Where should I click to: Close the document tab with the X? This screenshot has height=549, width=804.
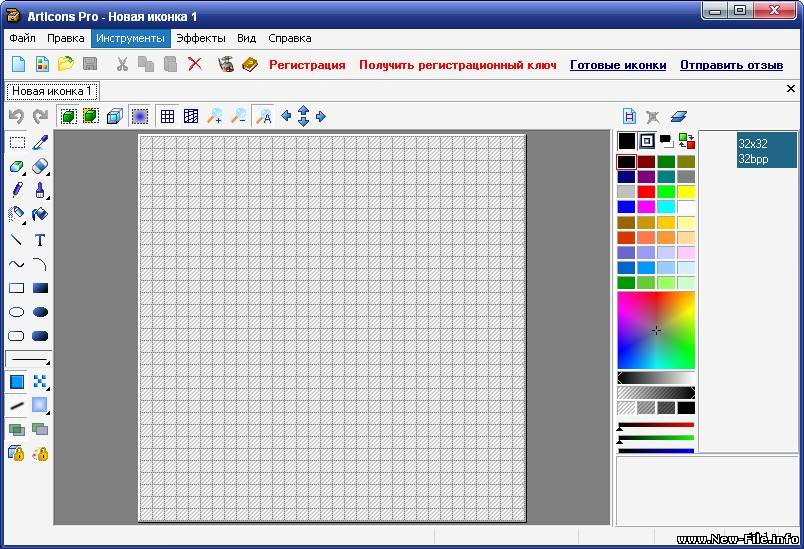[791, 89]
